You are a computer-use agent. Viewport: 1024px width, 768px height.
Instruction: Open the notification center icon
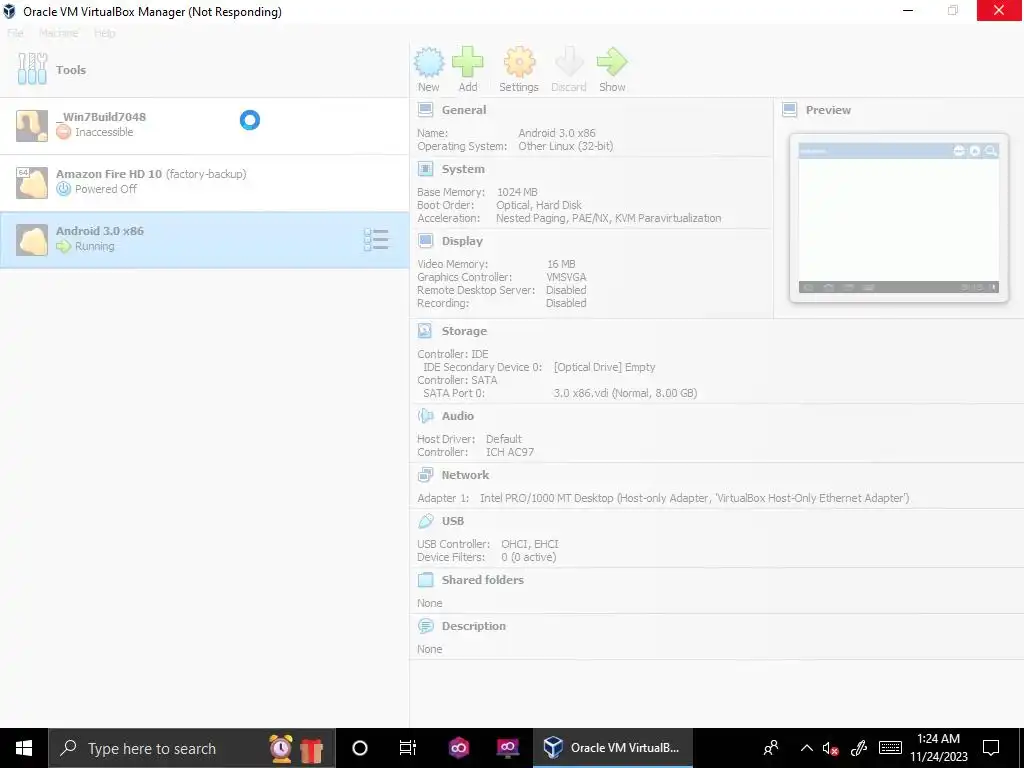point(991,748)
